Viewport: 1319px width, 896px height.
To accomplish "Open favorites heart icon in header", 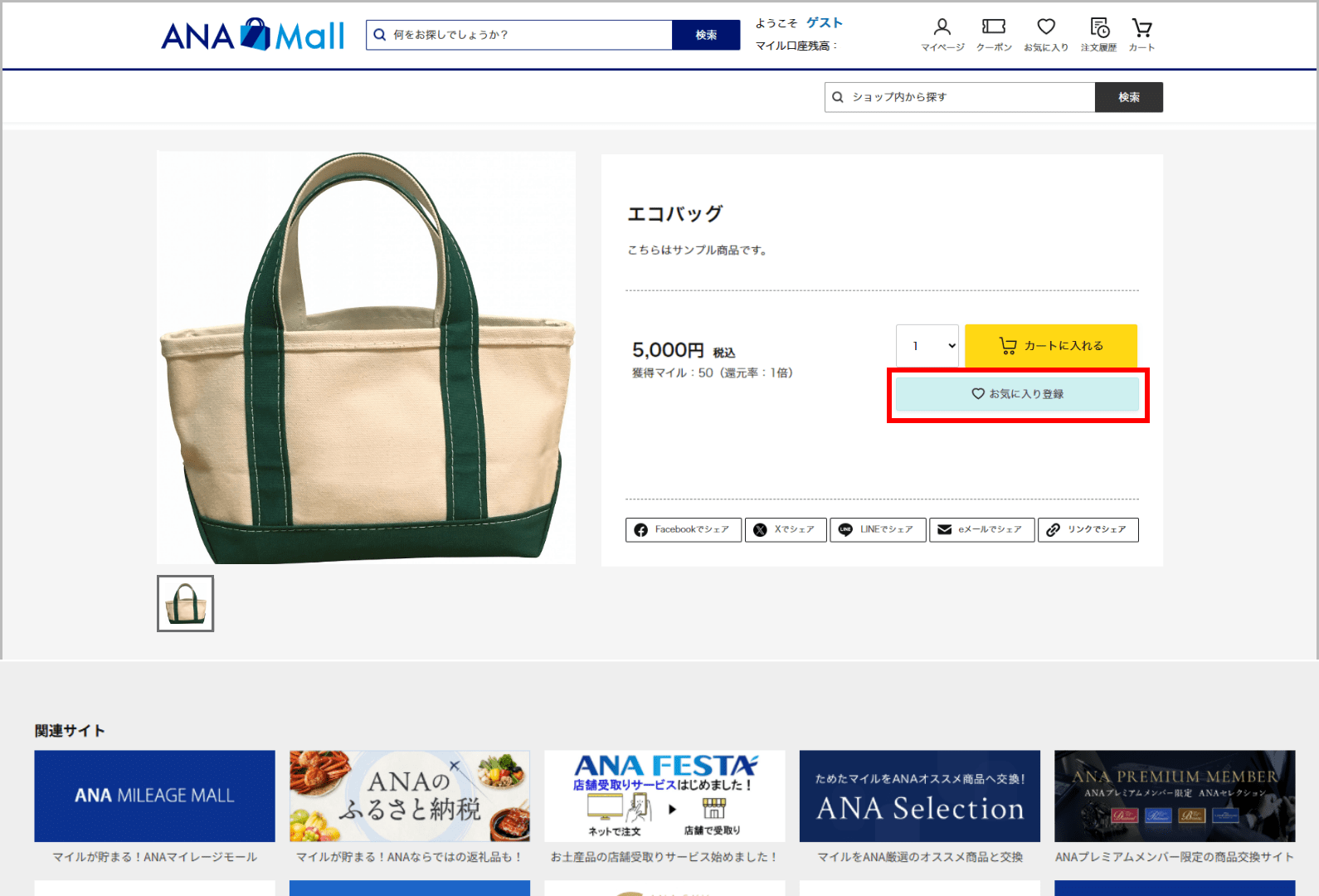I will click(1045, 35).
